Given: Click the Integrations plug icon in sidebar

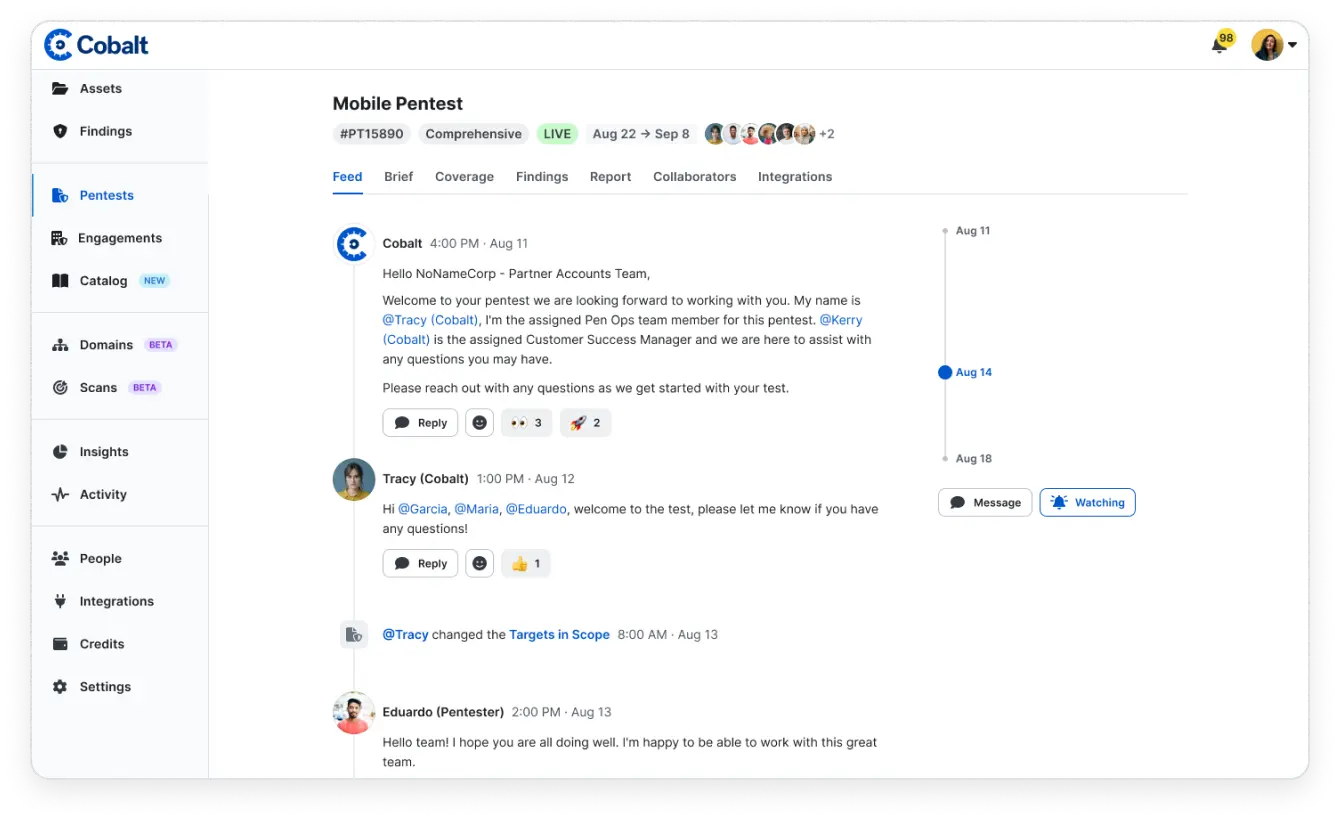Looking at the screenshot, I should [x=60, y=601].
